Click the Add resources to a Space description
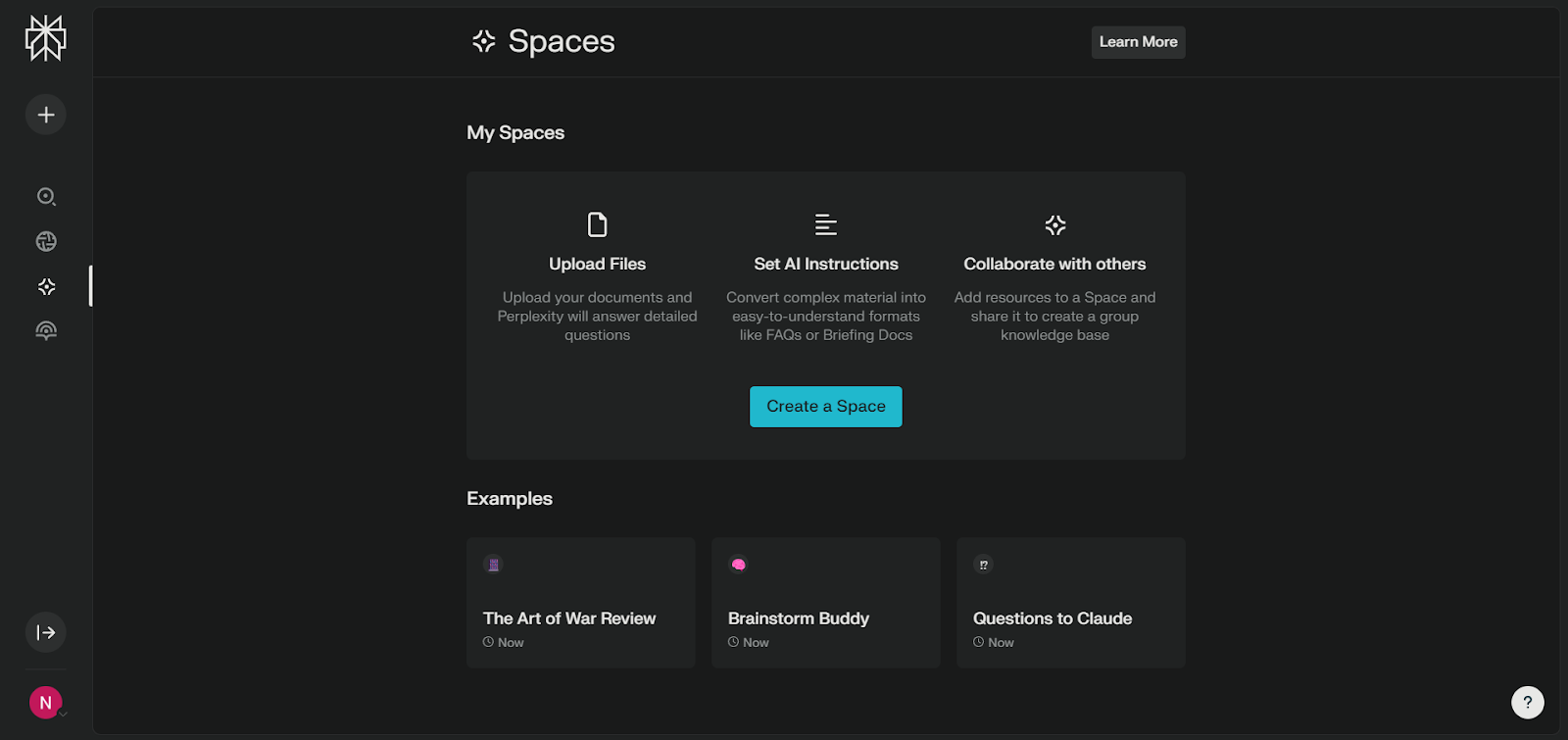The height and width of the screenshot is (740, 1568). tap(1055, 316)
